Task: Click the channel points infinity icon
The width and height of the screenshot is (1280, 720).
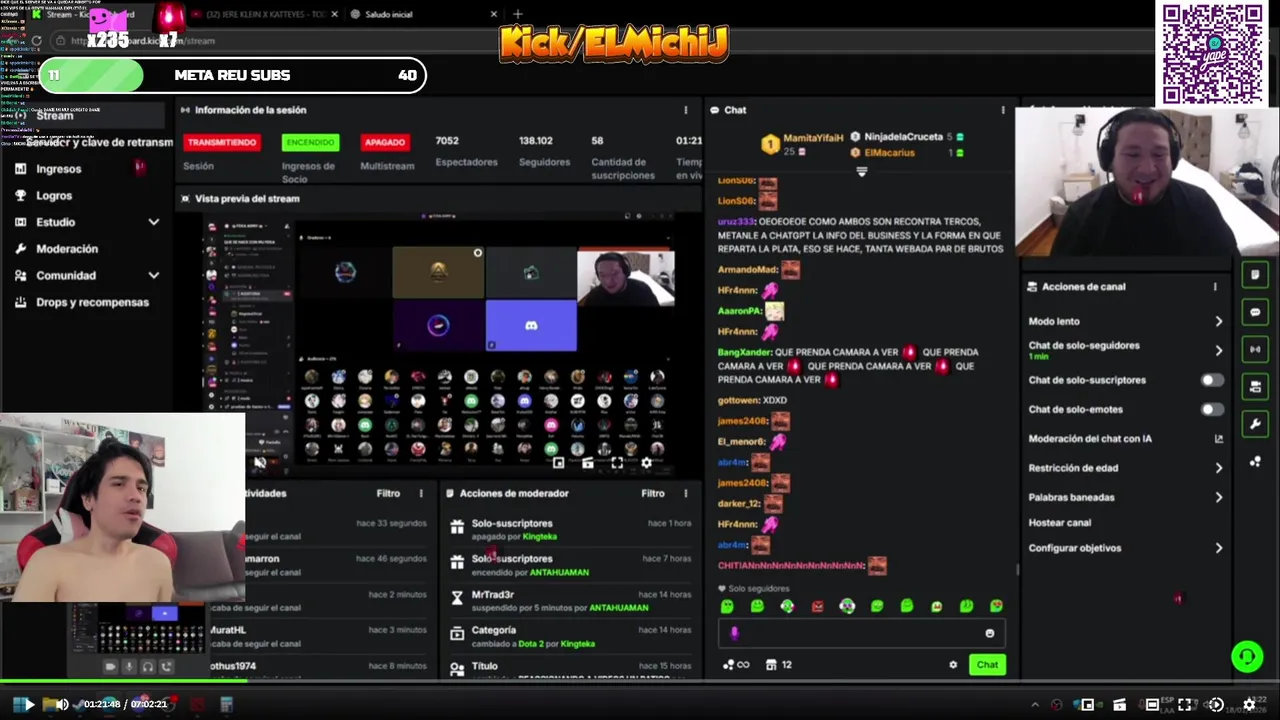Action: pos(736,665)
